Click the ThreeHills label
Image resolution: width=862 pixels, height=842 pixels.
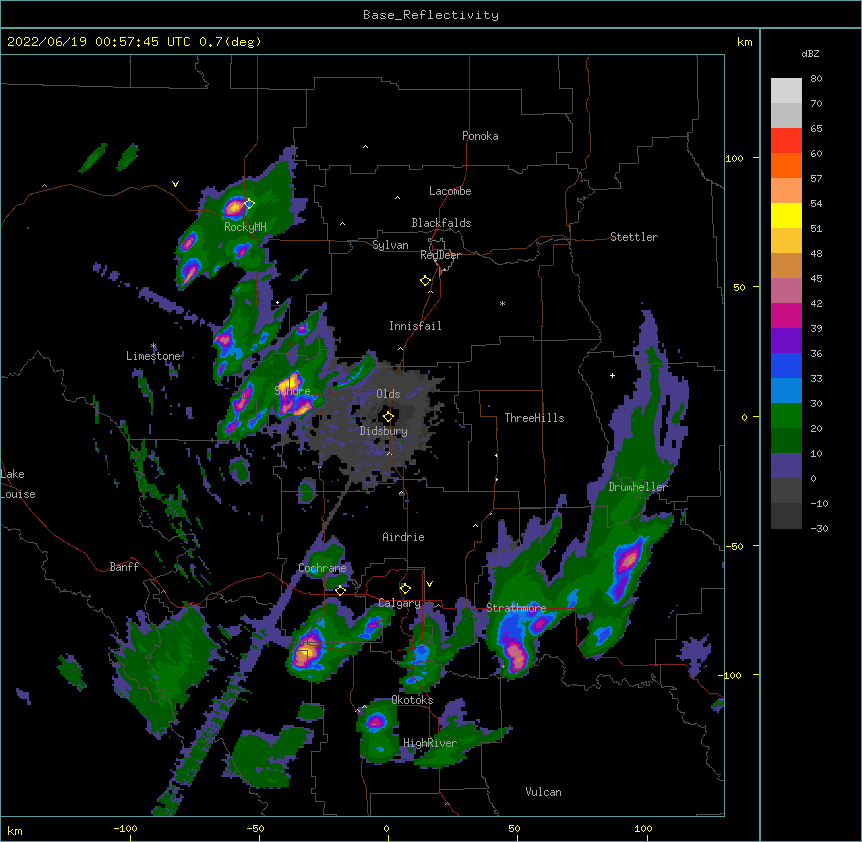[534, 418]
